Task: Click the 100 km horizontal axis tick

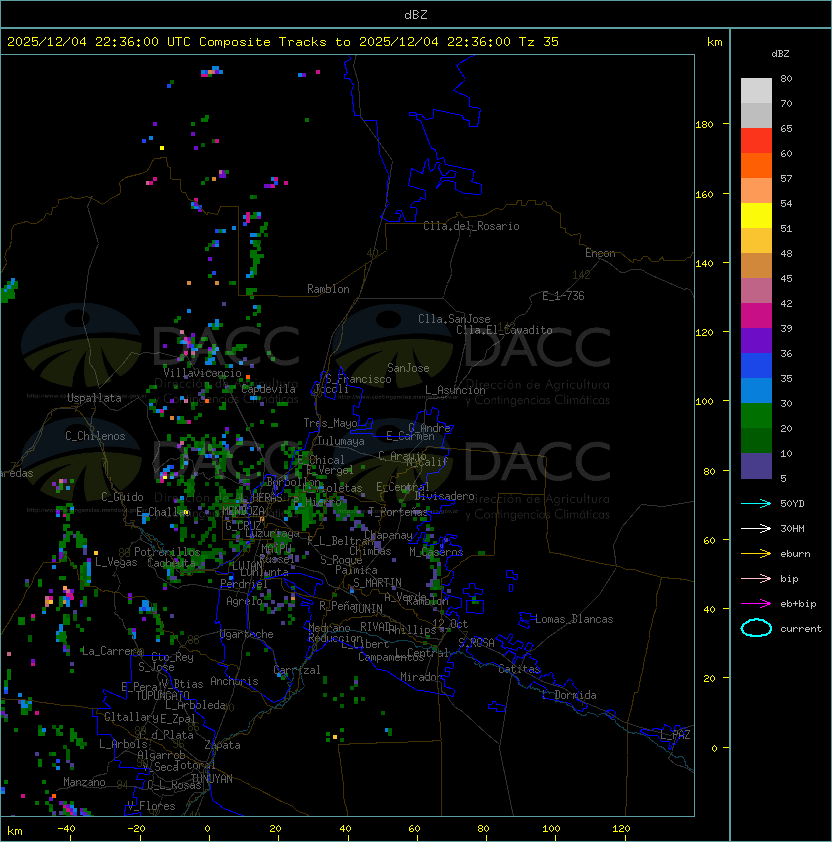Action: (551, 829)
